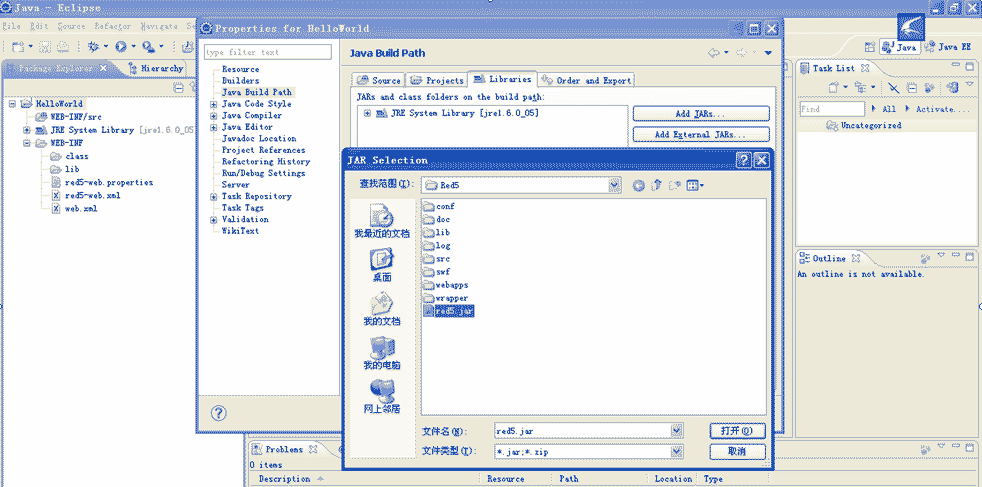Click the Task List presentation icon
This screenshot has width=982, height=487.
tap(861, 88)
